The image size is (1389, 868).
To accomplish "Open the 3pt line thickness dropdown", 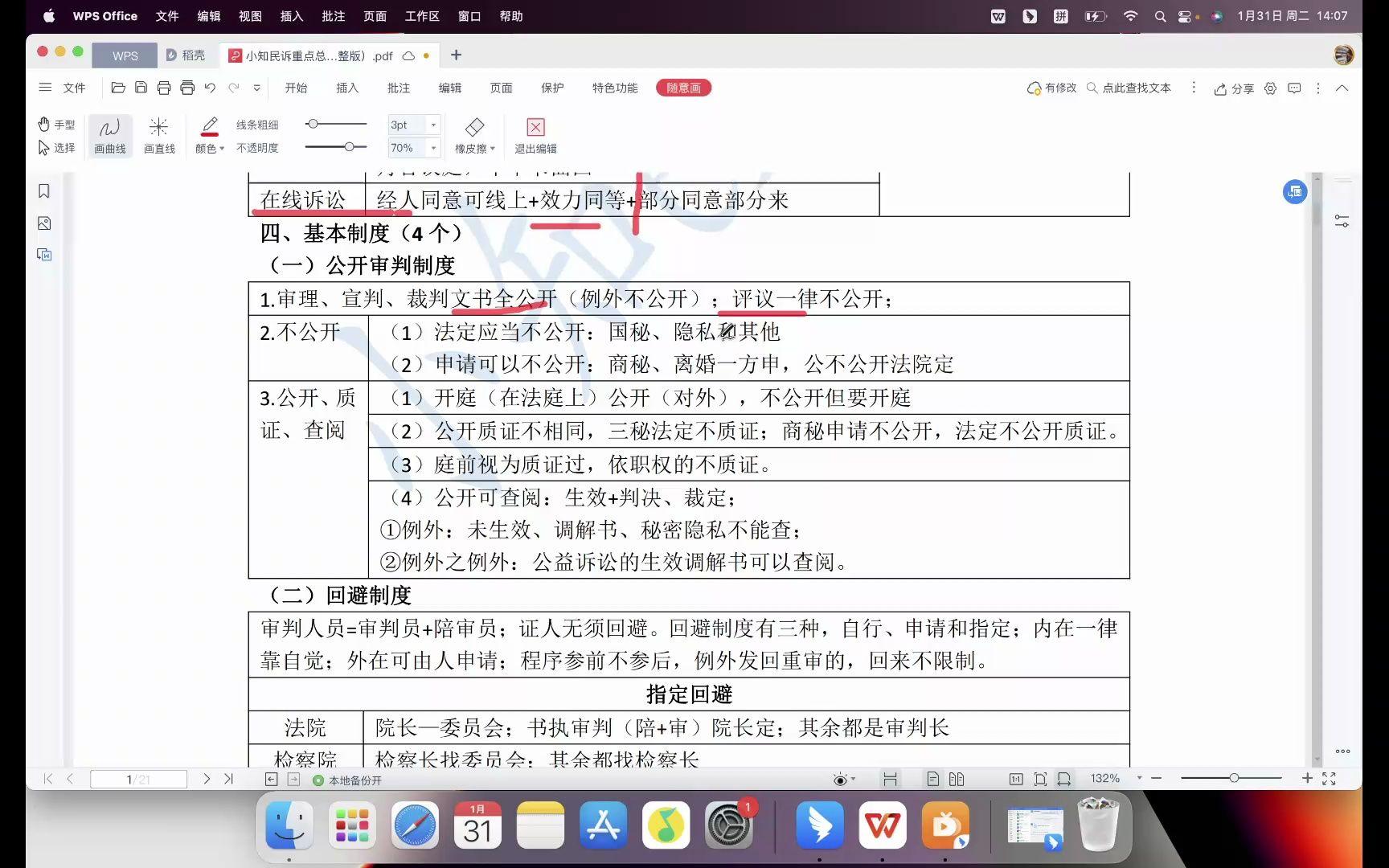I will point(434,125).
